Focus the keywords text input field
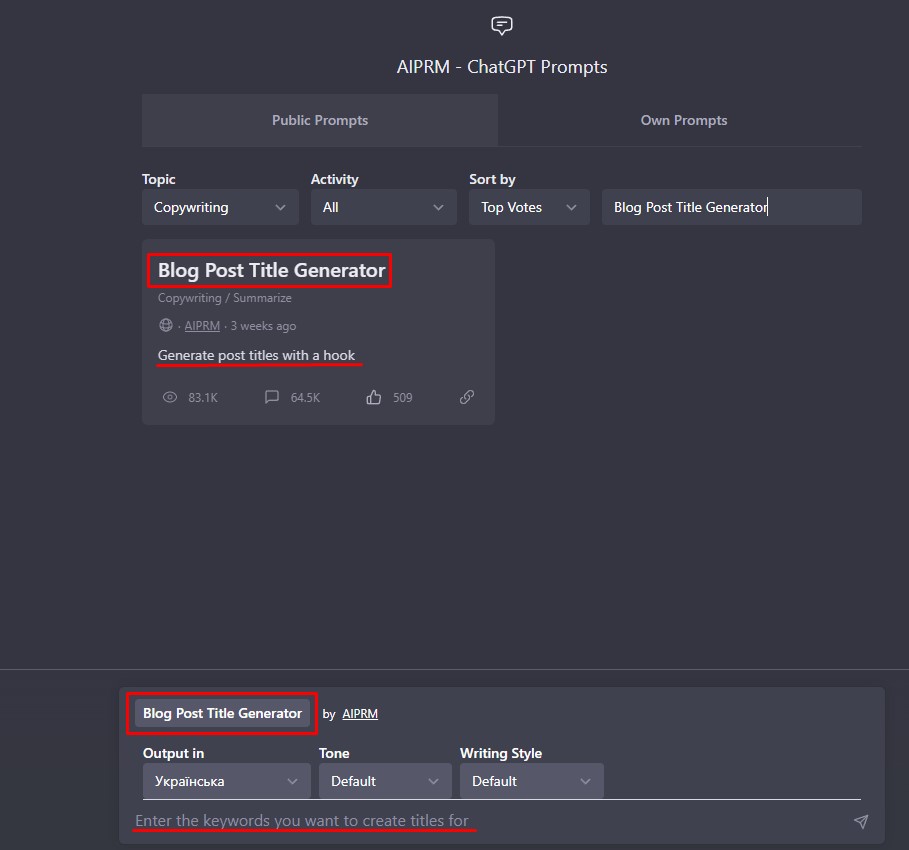 (x=490, y=821)
